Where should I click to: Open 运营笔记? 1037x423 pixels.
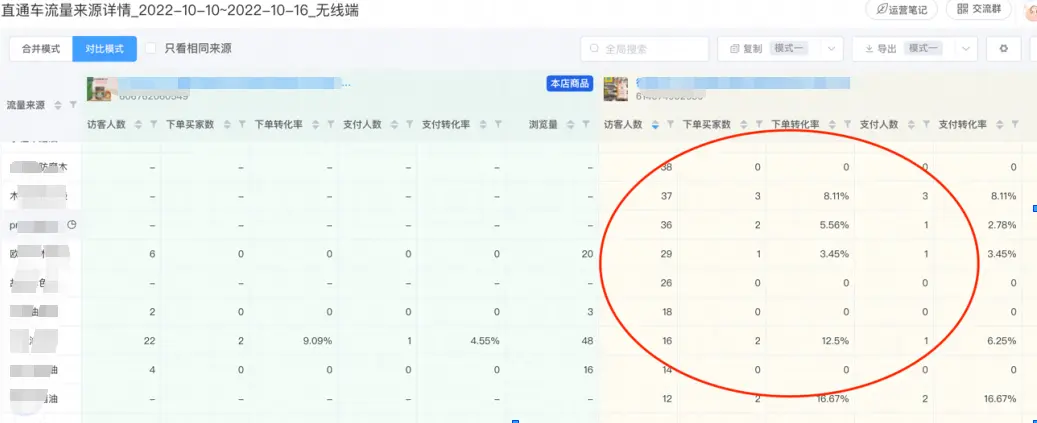pos(901,9)
